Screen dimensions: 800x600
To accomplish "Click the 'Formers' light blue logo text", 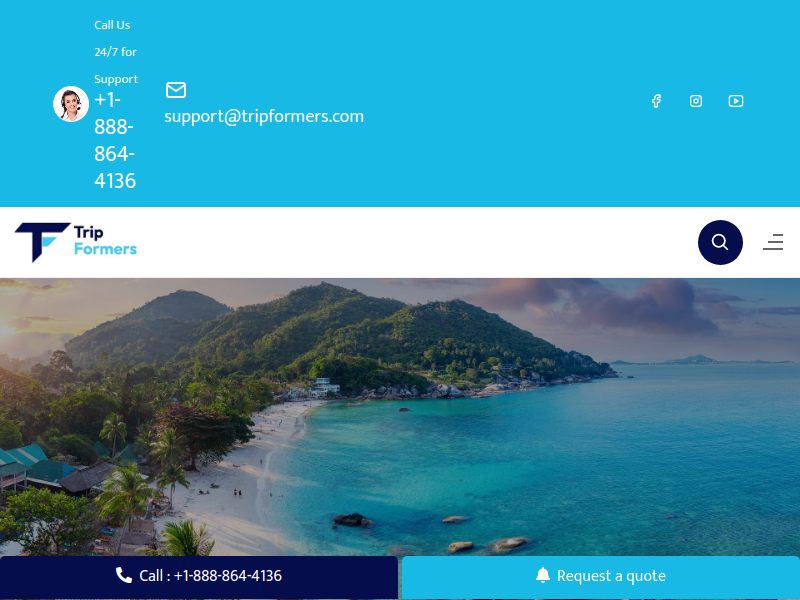I will point(105,249).
